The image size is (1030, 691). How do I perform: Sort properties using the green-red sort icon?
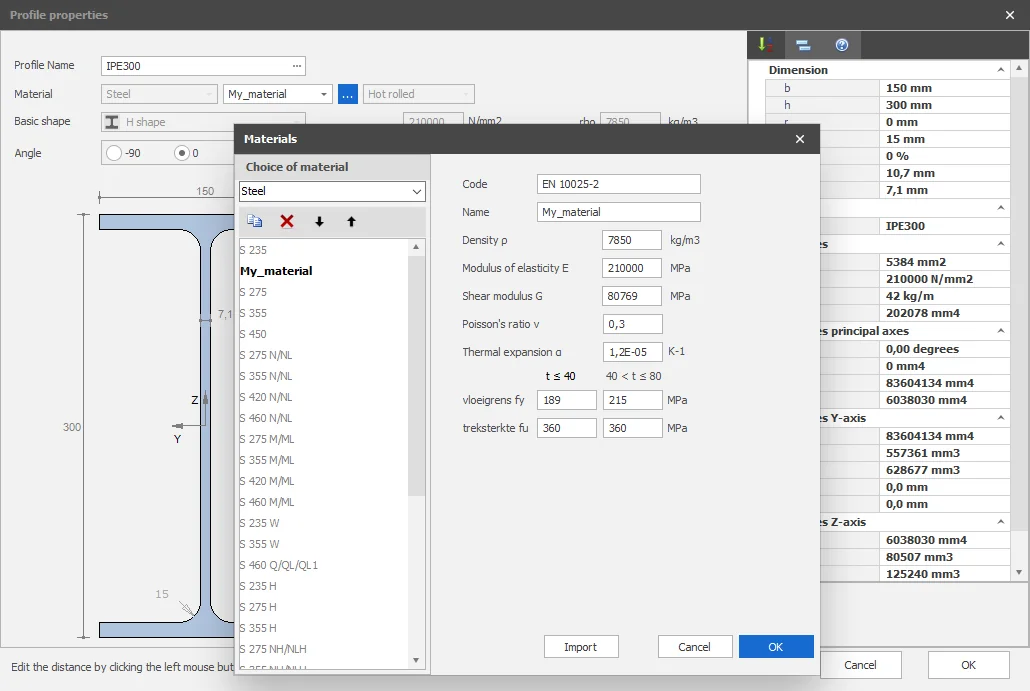(x=765, y=45)
